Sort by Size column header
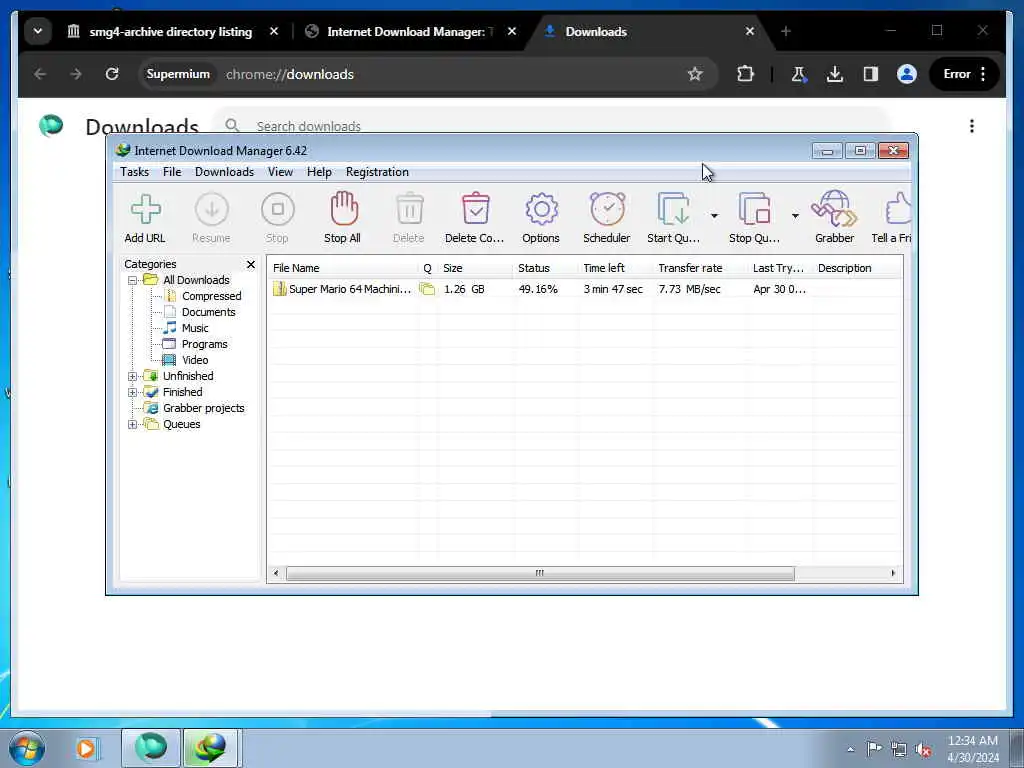The height and width of the screenshot is (768, 1024). click(475, 268)
